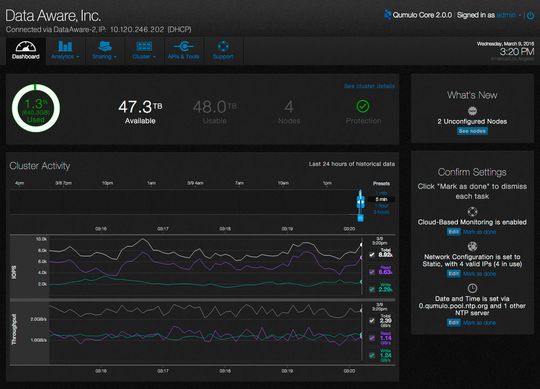This screenshot has height=389, width=540.
Task: Click the IOPS line chart
Action: pyautogui.click(x=205, y=265)
